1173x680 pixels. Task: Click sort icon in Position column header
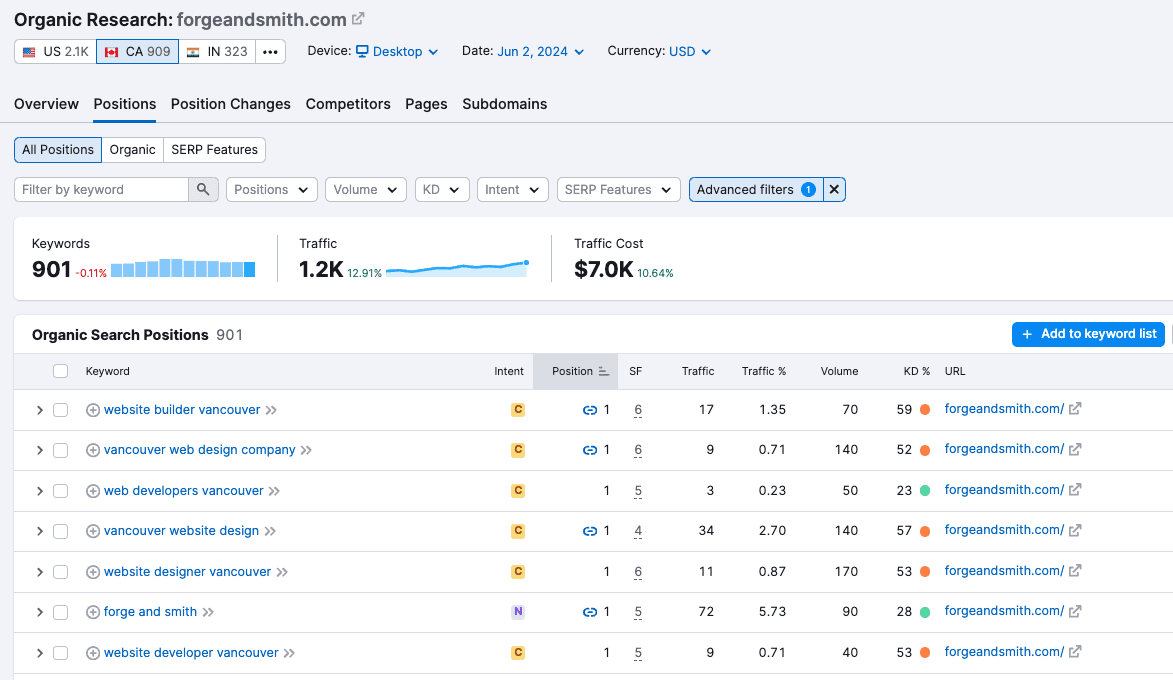coord(604,372)
